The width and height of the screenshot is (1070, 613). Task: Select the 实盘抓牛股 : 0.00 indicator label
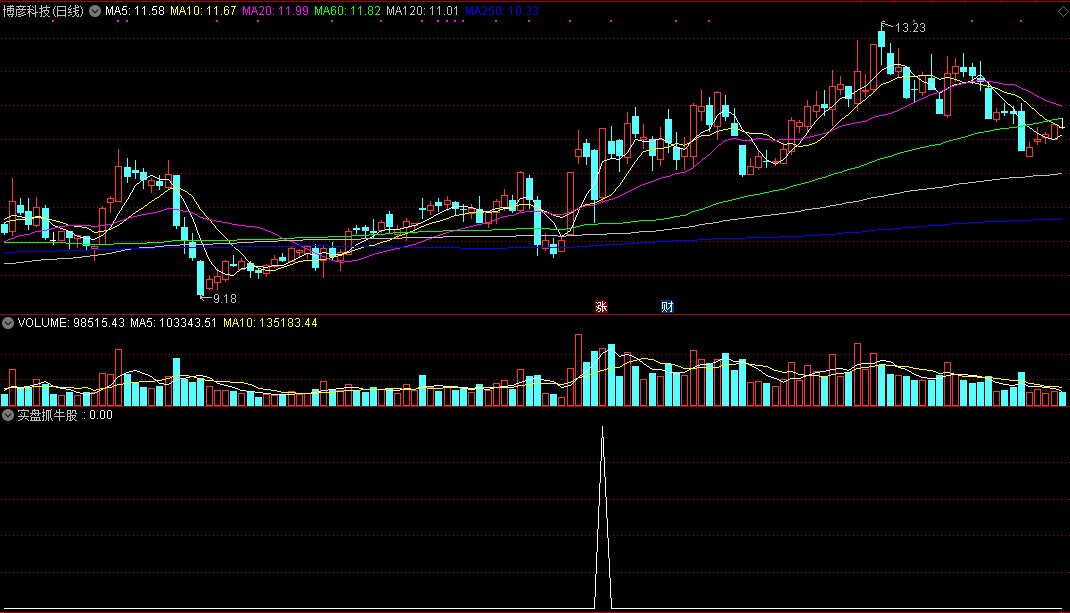pyautogui.click(x=65, y=415)
